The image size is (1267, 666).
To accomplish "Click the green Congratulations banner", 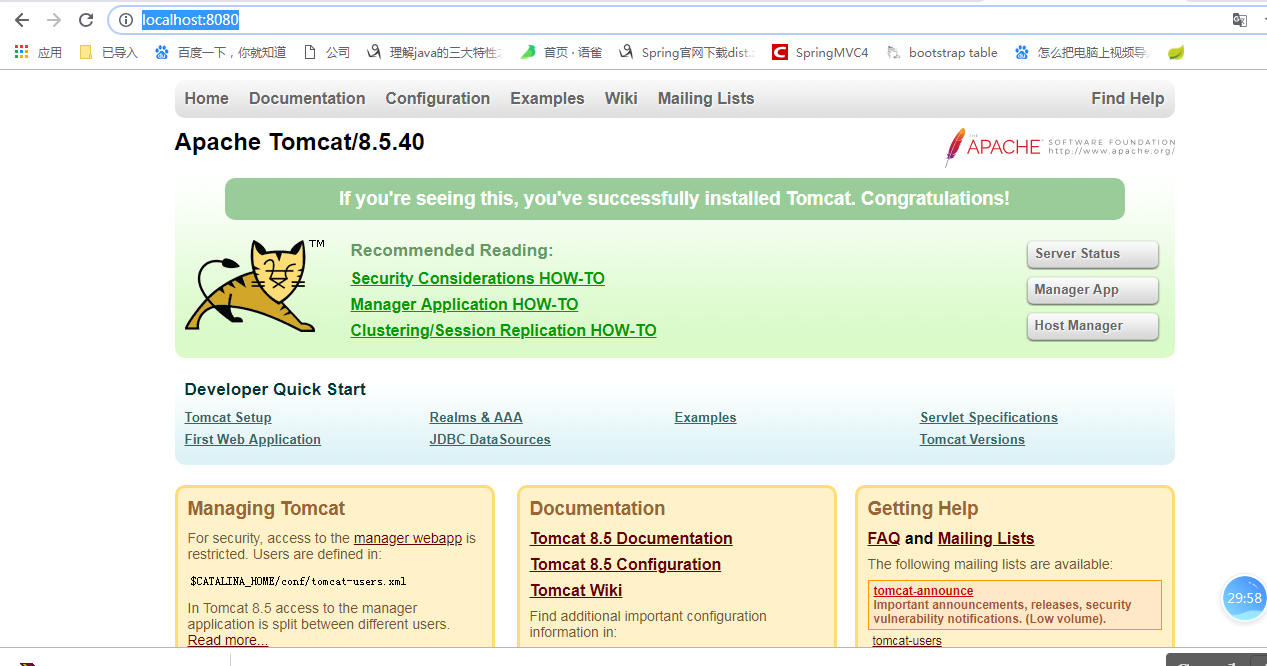I will point(675,199).
